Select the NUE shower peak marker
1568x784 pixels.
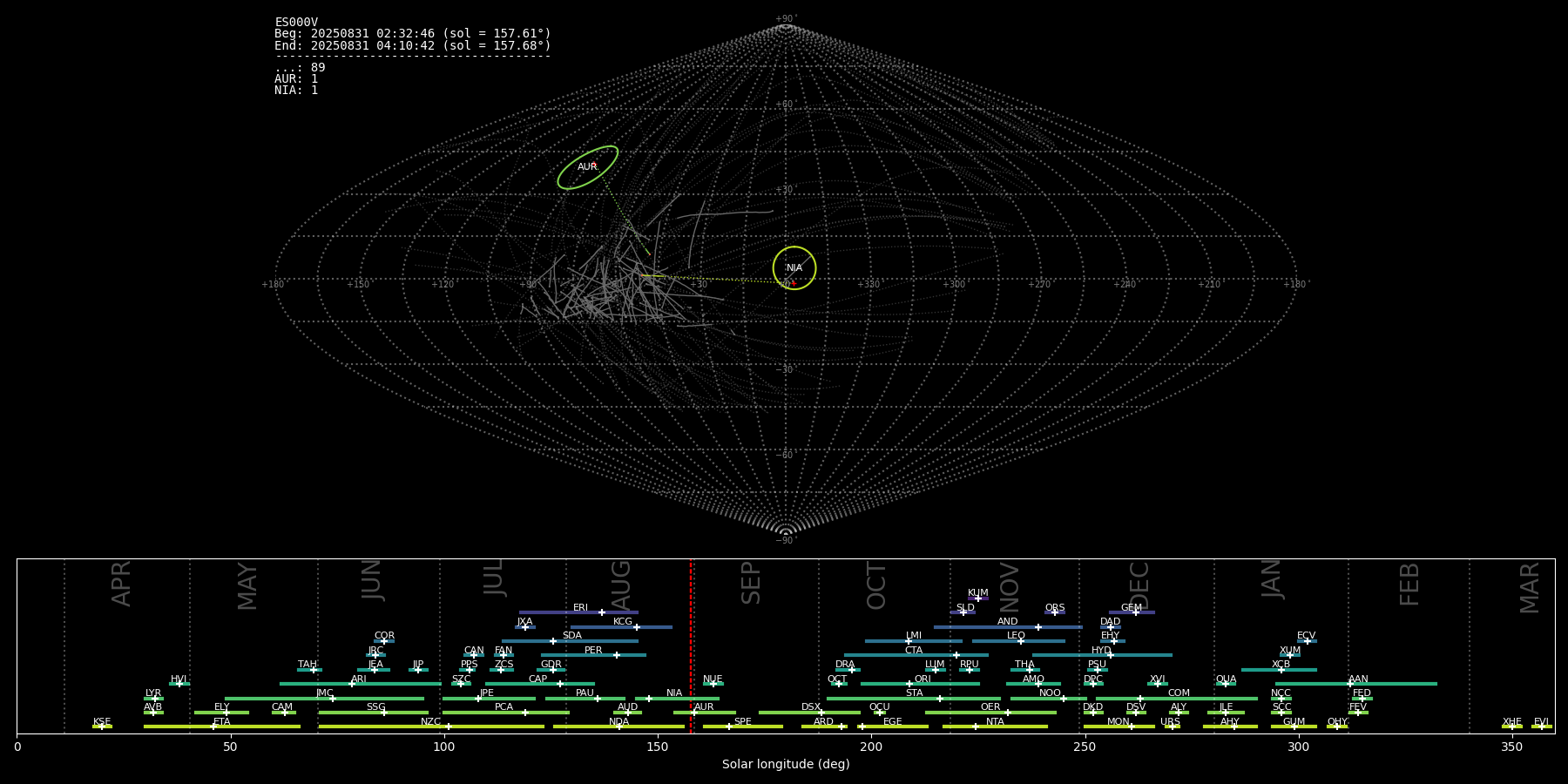713,684
